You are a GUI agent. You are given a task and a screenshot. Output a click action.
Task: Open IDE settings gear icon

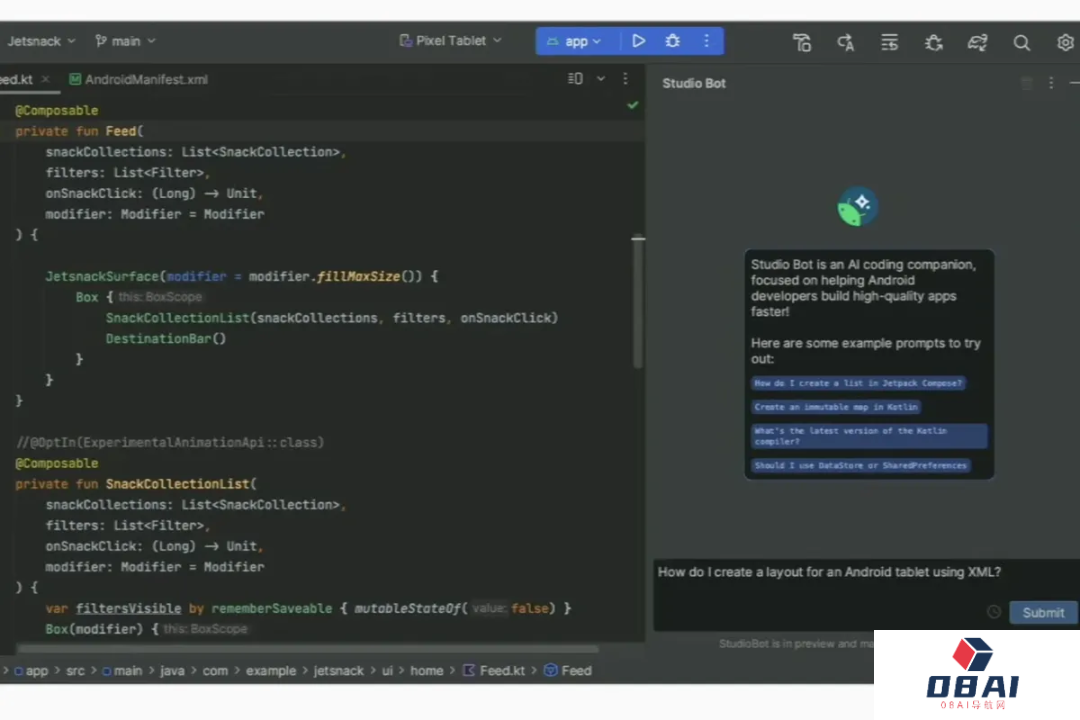(x=1066, y=43)
